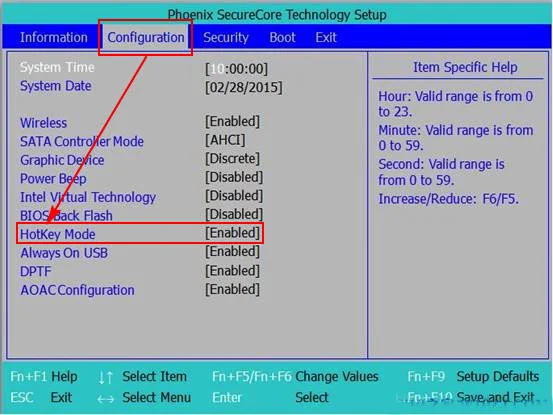Toggle Power Beep Disabled value
Screen dimensions: 553x415
pos(234,177)
